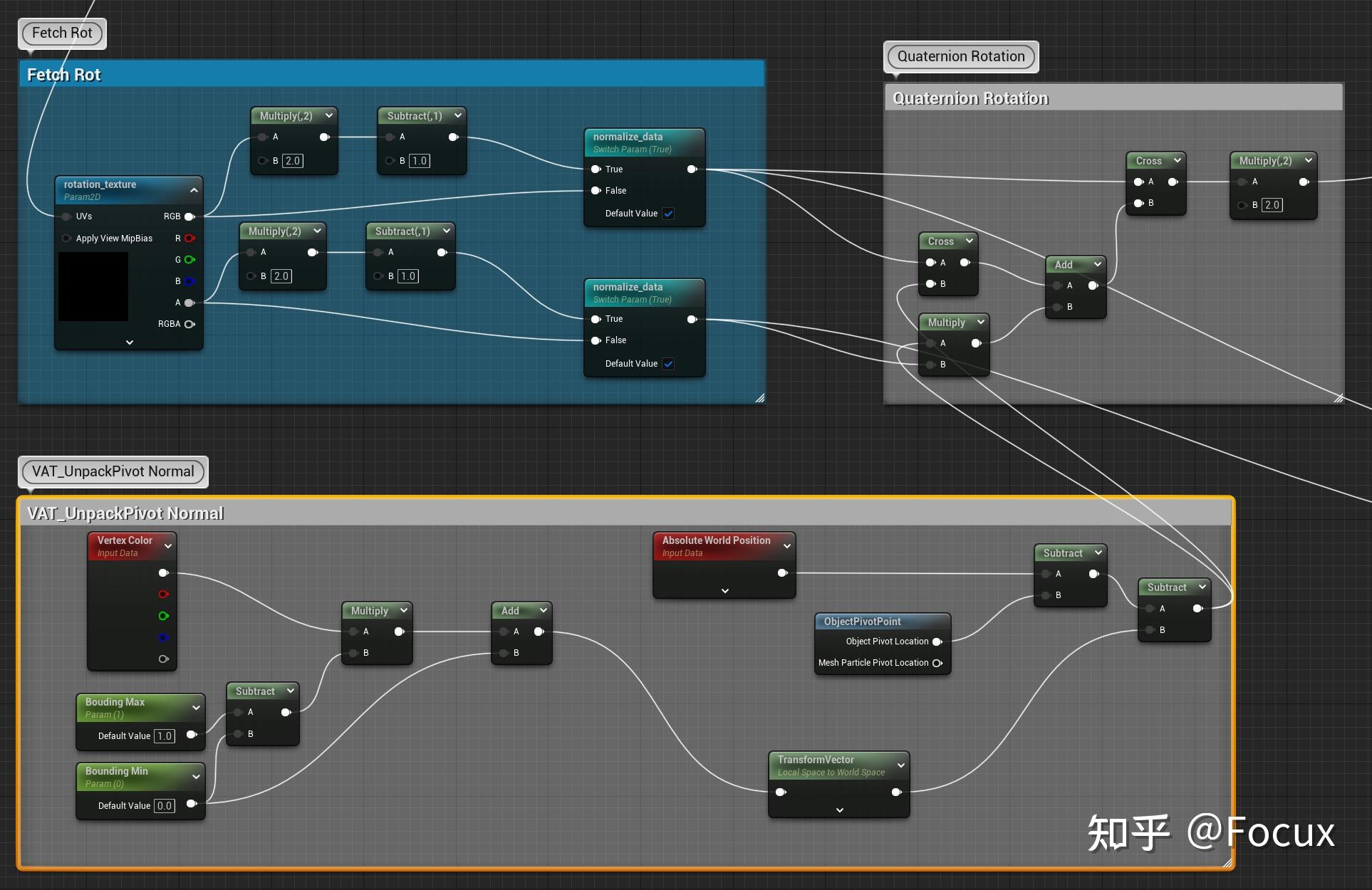Click Absolute World Position output pin

tap(782, 573)
